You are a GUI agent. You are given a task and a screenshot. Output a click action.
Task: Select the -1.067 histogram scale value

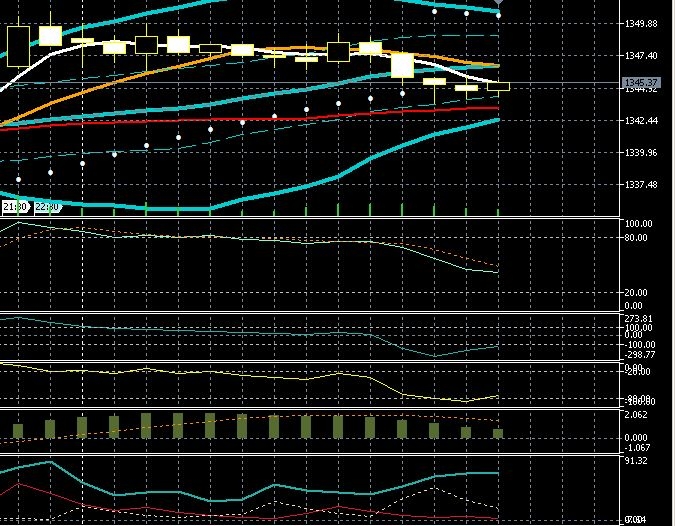(637, 448)
